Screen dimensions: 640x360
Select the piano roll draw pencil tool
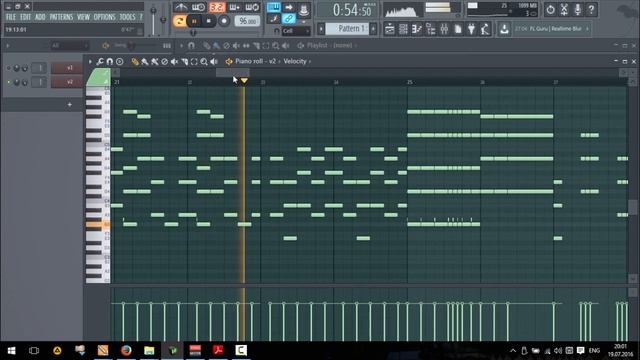coord(135,62)
